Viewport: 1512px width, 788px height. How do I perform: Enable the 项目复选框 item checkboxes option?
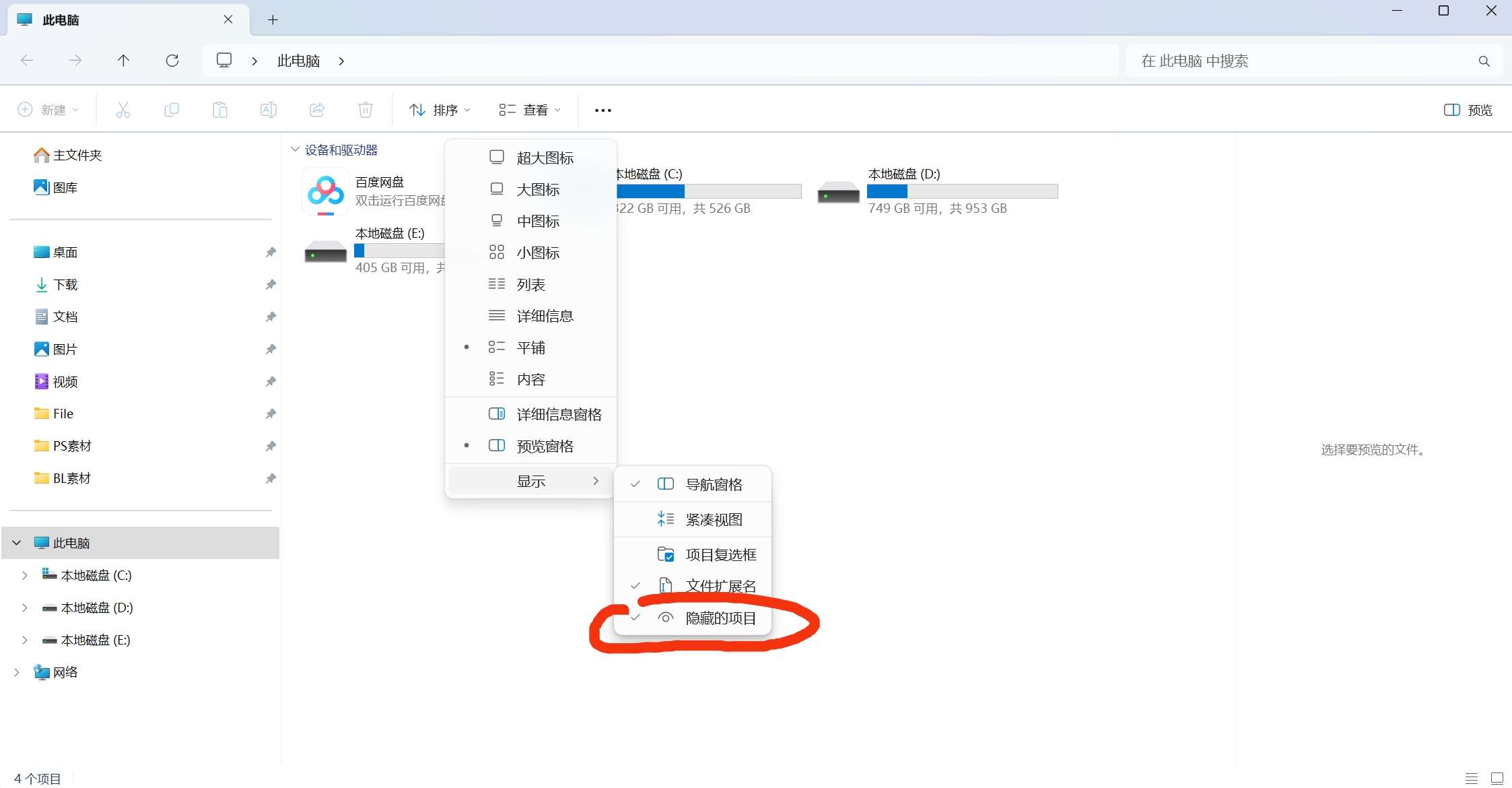(x=720, y=554)
